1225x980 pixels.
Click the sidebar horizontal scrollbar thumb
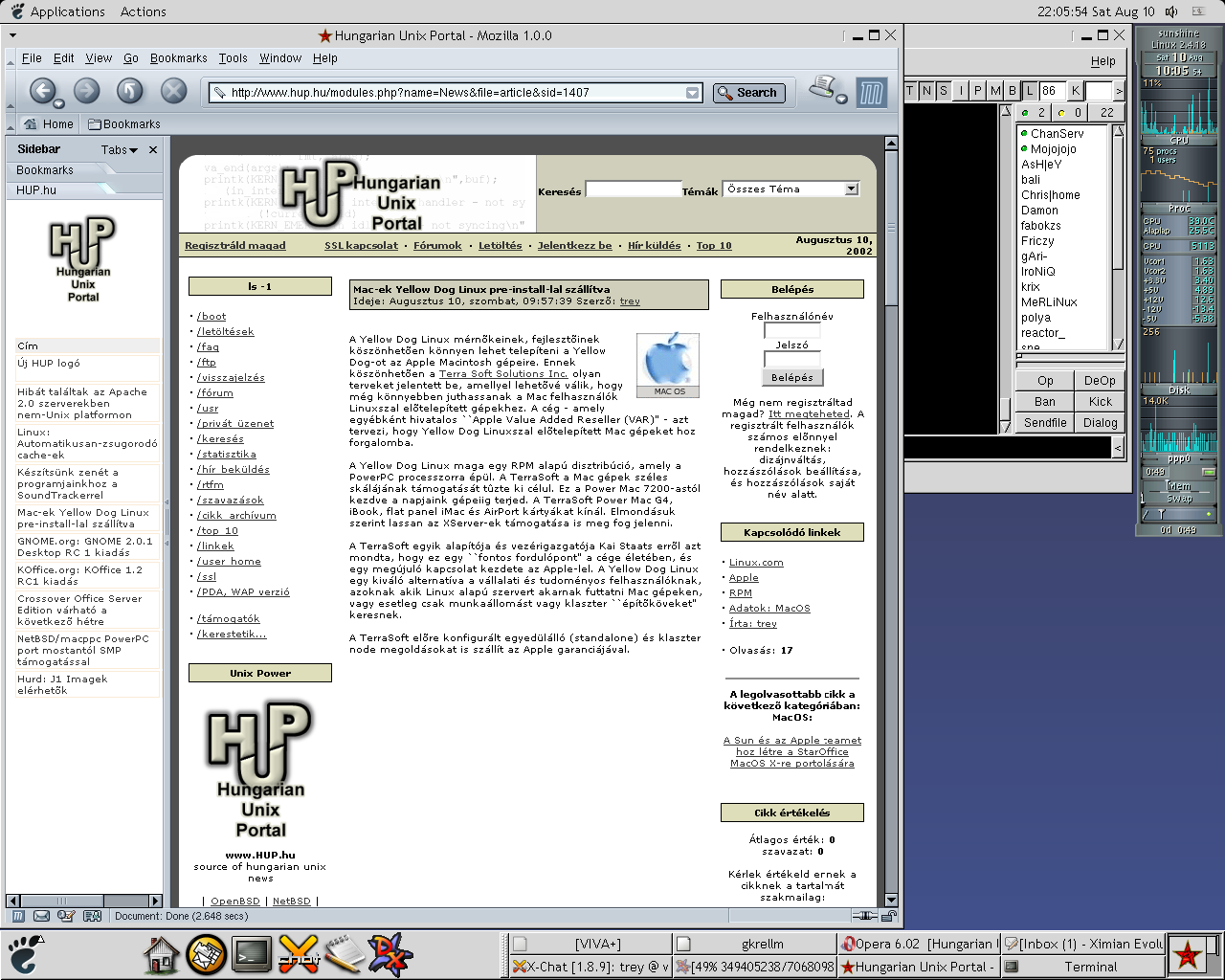point(61,901)
